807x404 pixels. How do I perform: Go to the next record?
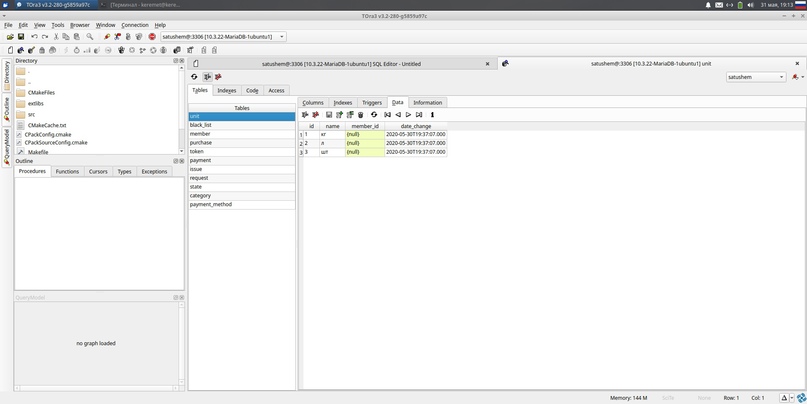[x=408, y=115]
